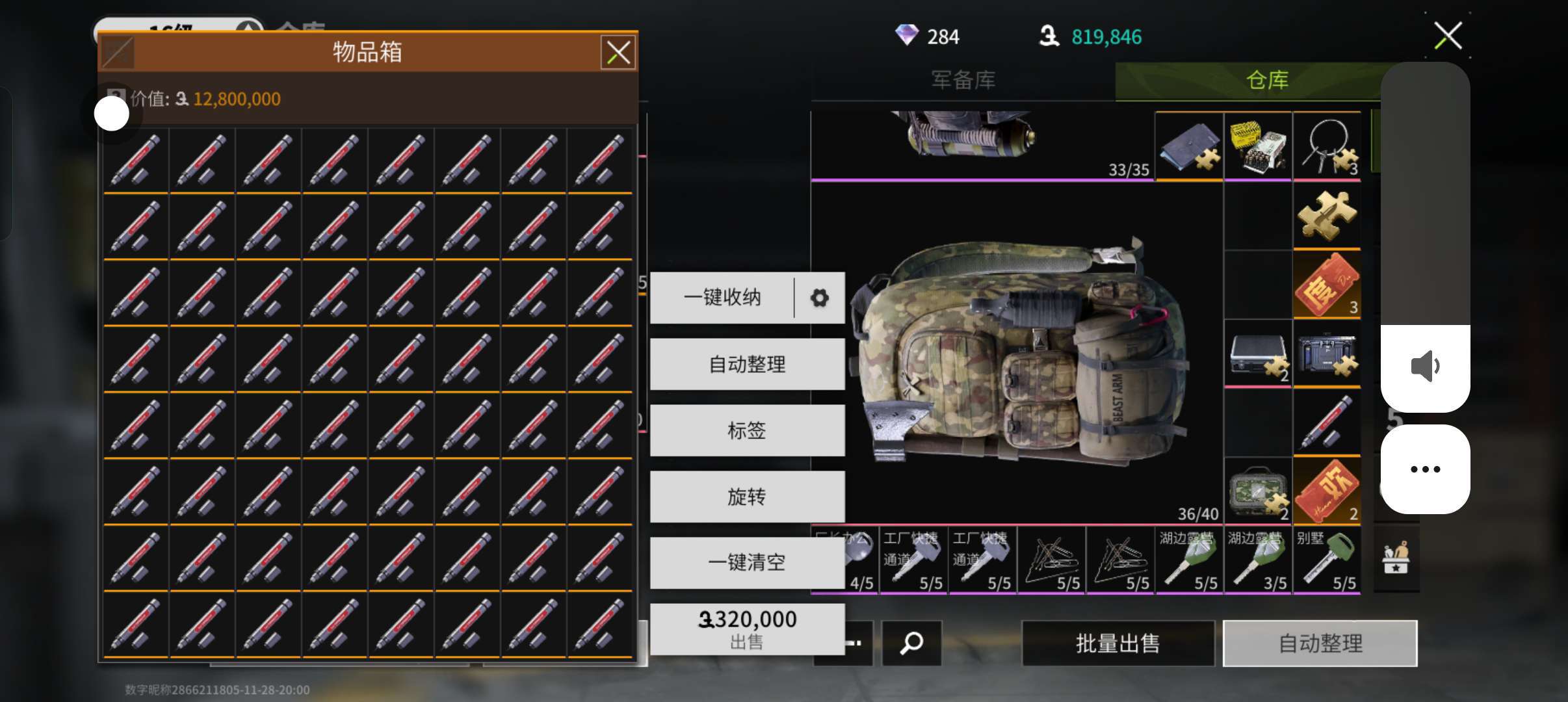Switch to the 军备库 tab
The image size is (1568, 702).
[x=963, y=80]
